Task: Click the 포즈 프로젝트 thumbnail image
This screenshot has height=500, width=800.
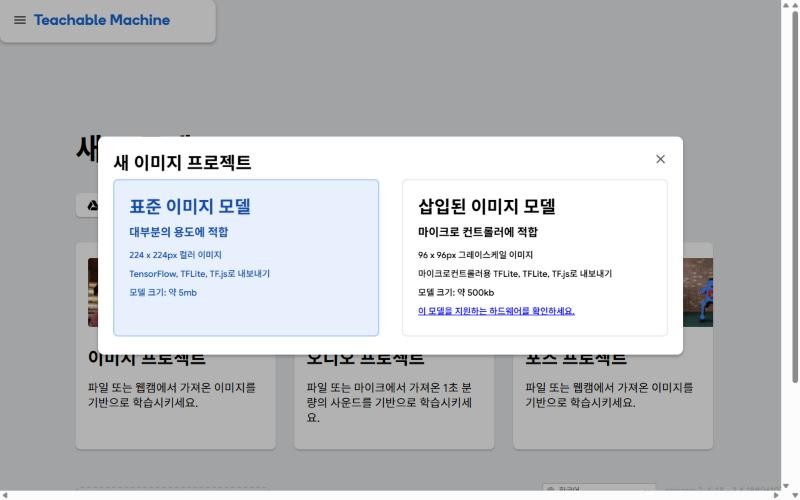Action: pyautogui.click(x=698, y=292)
